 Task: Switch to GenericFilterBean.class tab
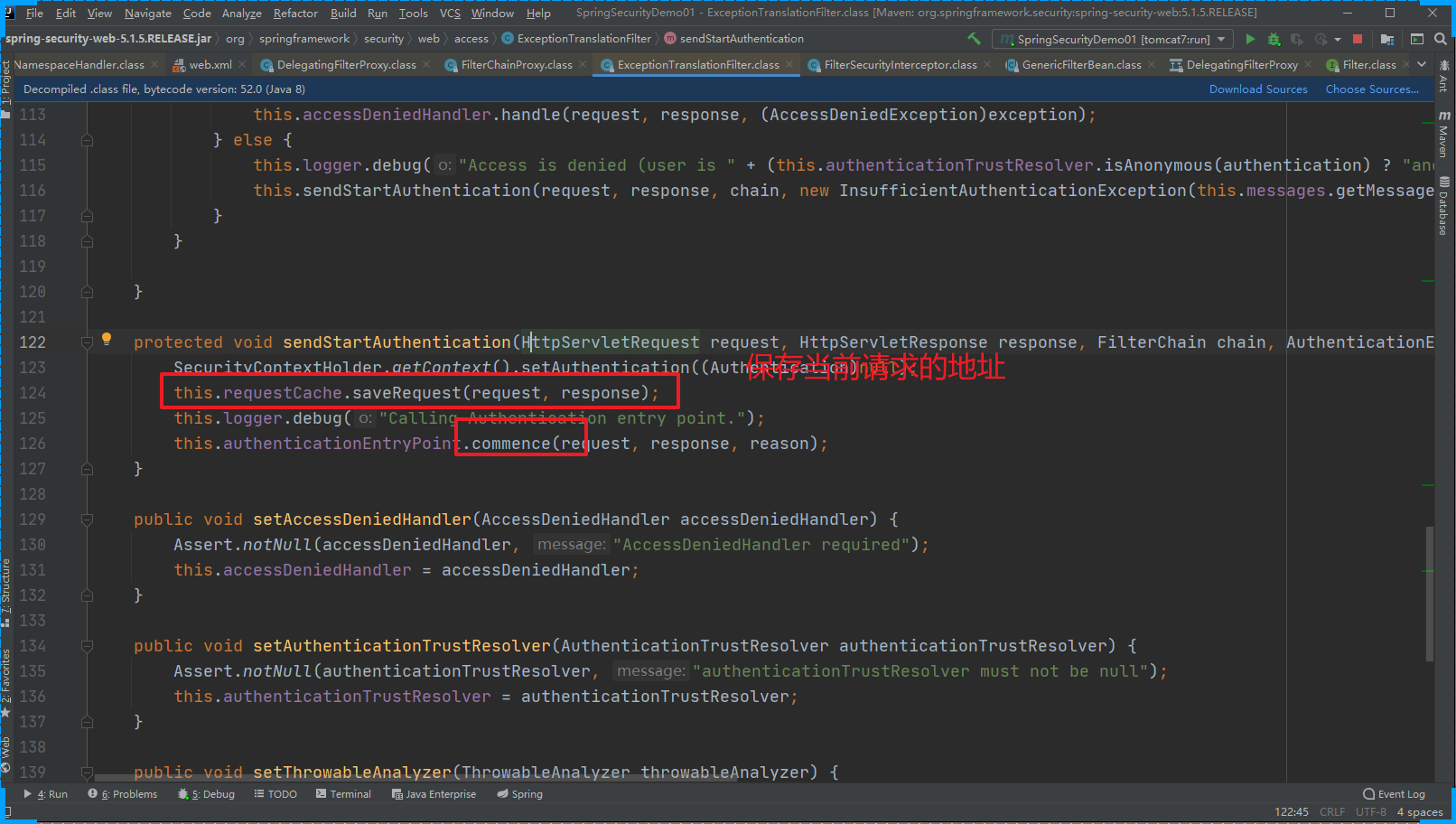click(1081, 65)
